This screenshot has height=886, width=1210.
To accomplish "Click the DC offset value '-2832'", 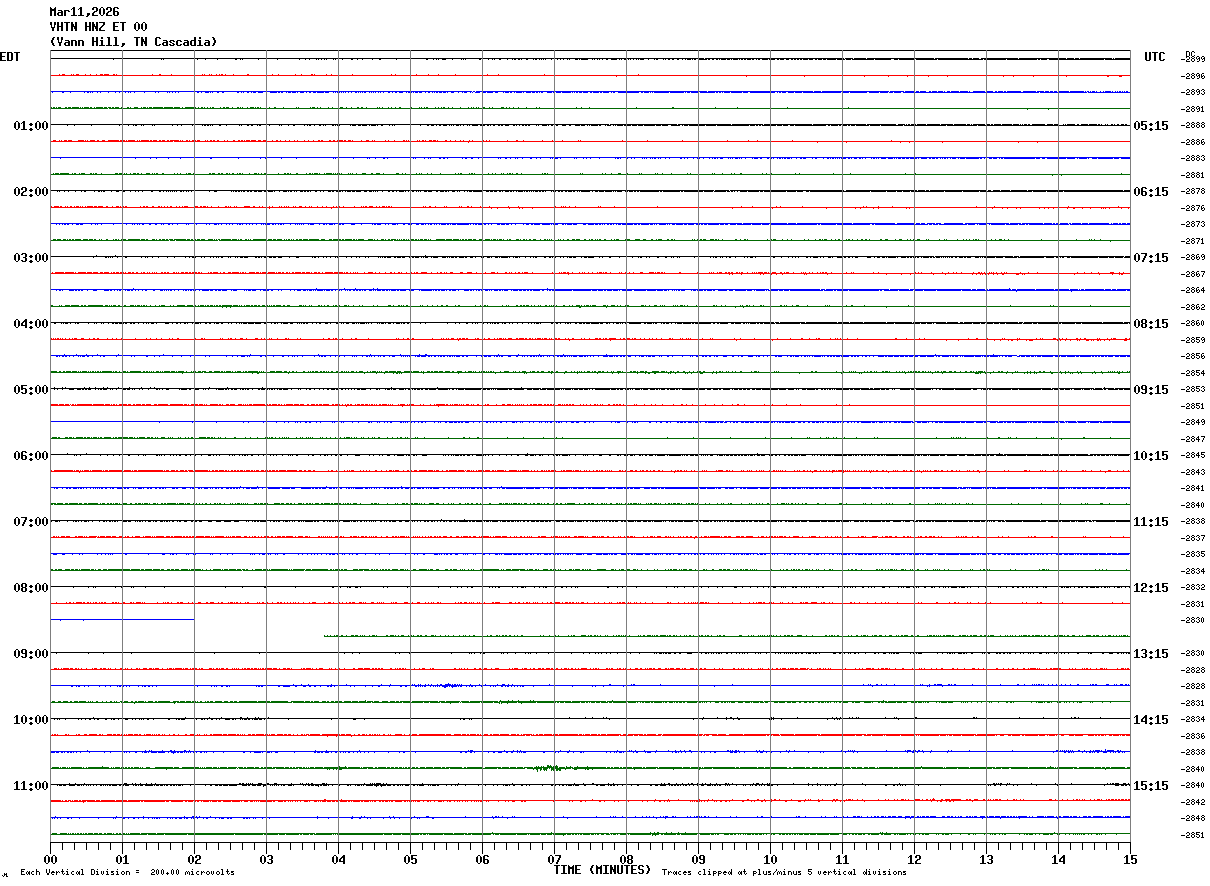I will [1194, 588].
